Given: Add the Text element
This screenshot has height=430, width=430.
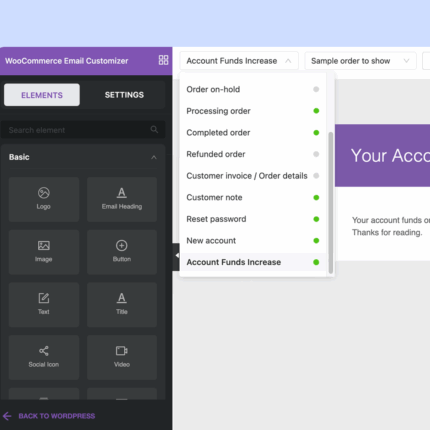Looking at the screenshot, I should [44, 305].
